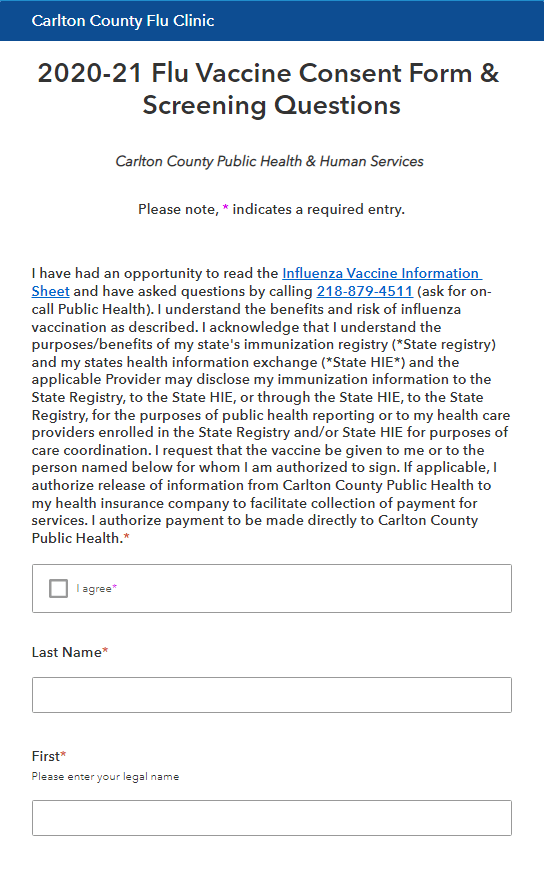Click the 218-879-4511 phone number link

pos(365,291)
